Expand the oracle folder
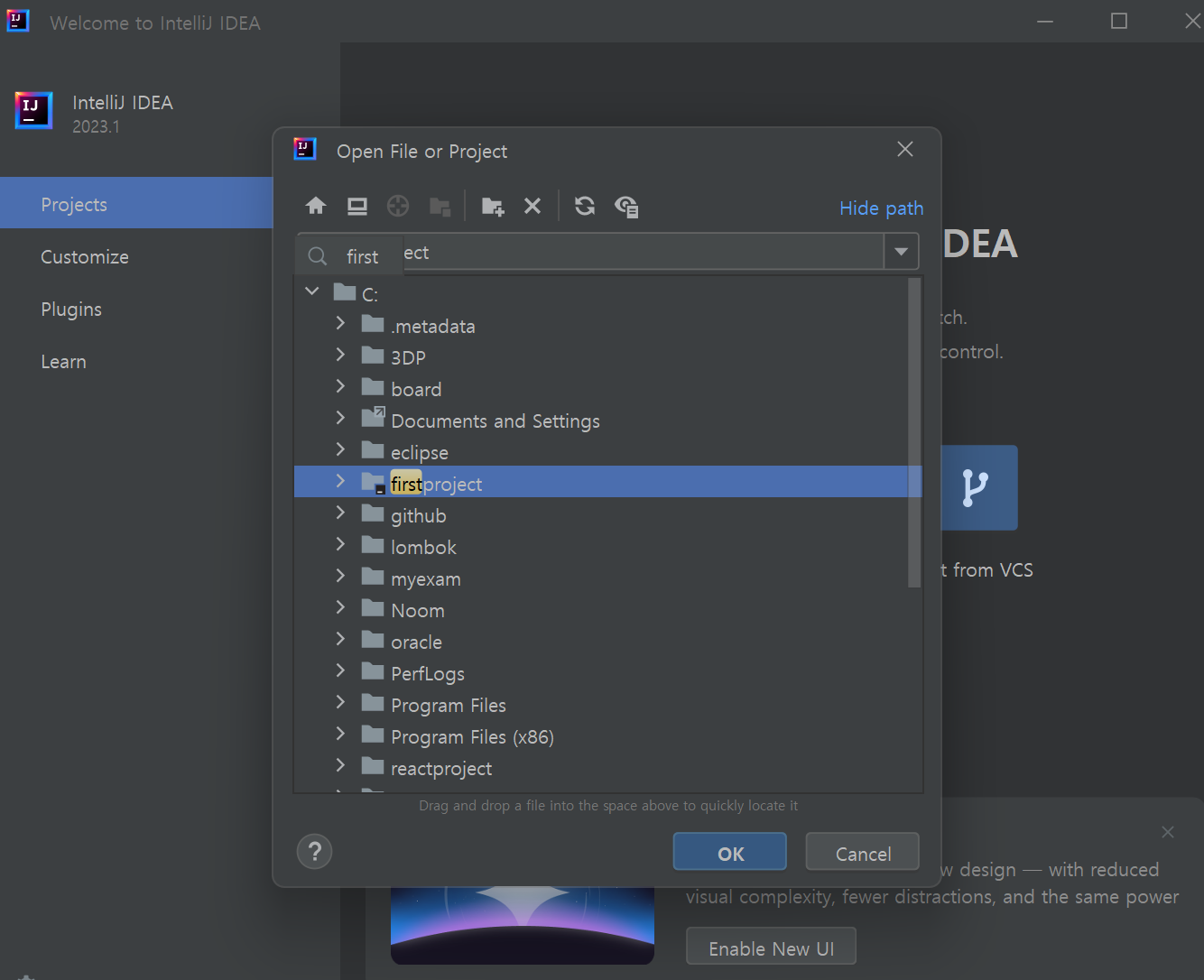Screen dimensions: 1204x980 pos(340,639)
